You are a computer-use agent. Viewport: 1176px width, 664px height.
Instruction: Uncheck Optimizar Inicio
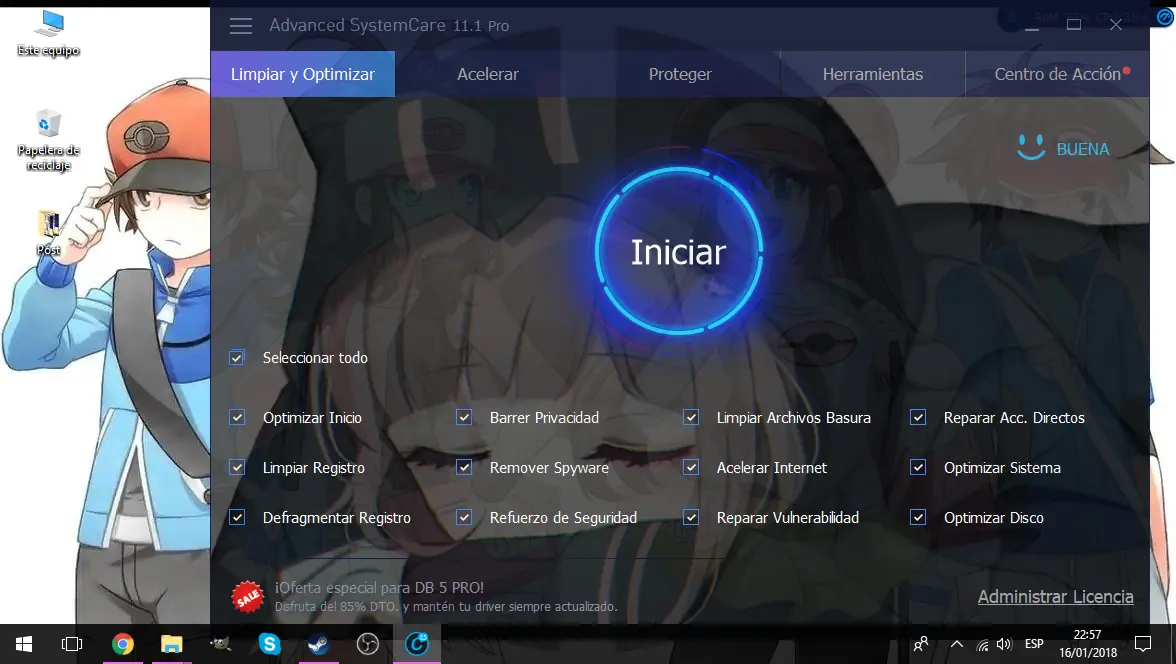coord(237,417)
